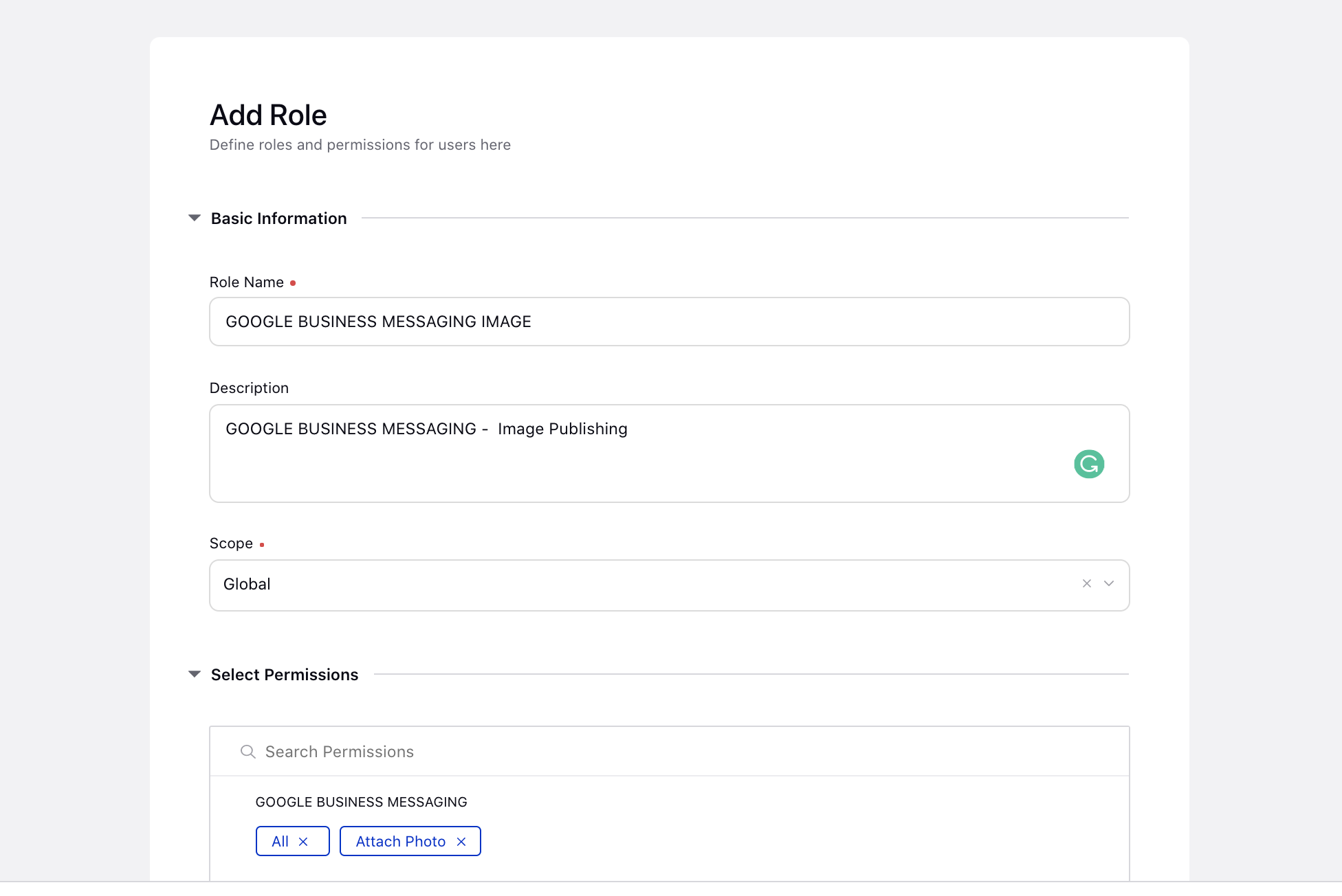
Task: Click the Role Name label
Action: pyautogui.click(x=246, y=282)
